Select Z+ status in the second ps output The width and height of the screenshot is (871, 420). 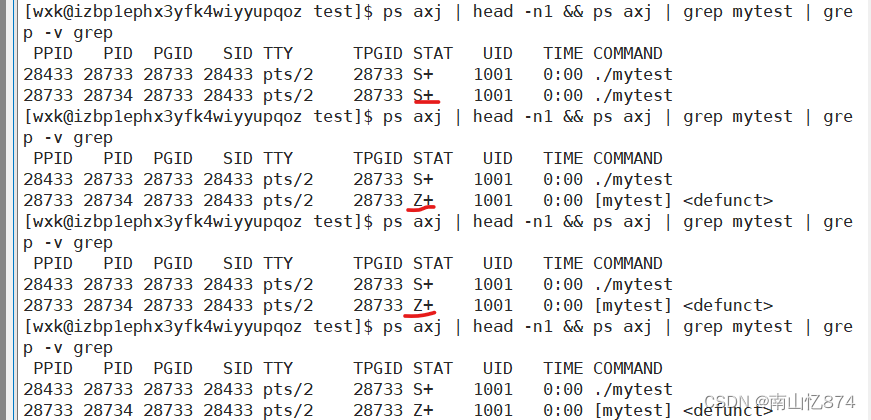pos(423,201)
